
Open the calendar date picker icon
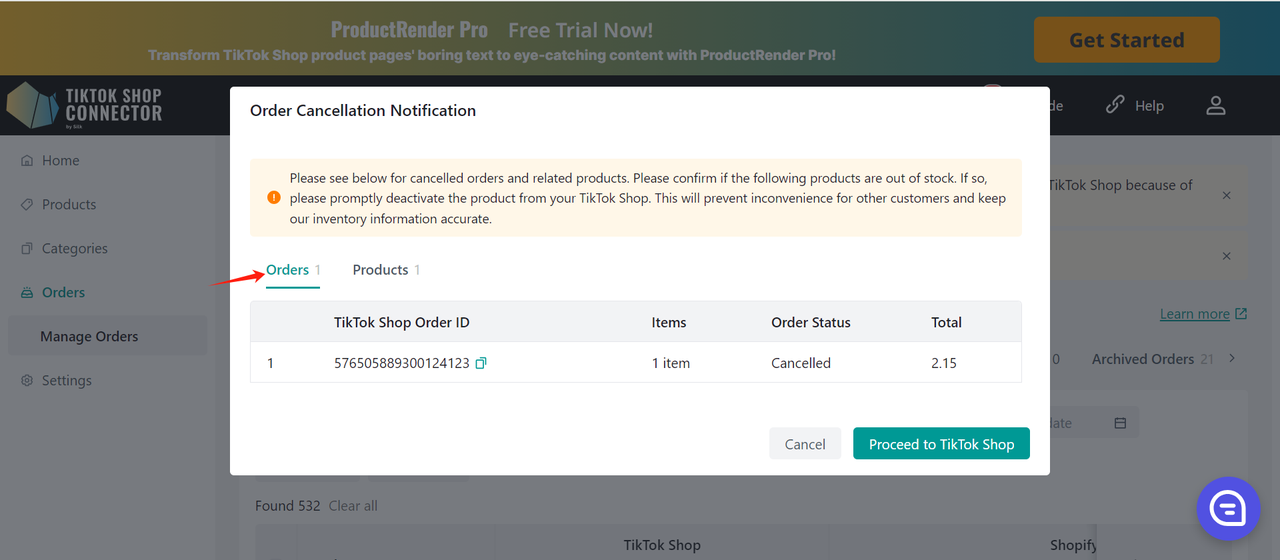coord(1120,423)
